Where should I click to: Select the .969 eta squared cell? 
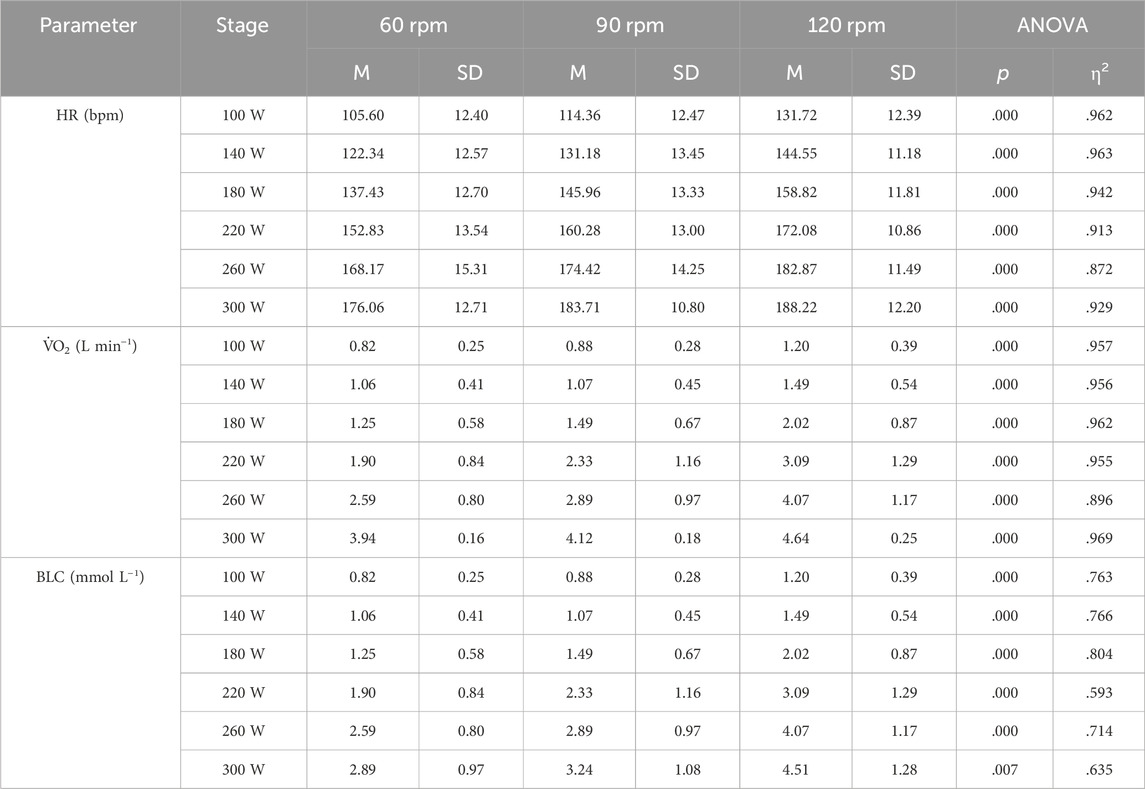(x=1099, y=538)
